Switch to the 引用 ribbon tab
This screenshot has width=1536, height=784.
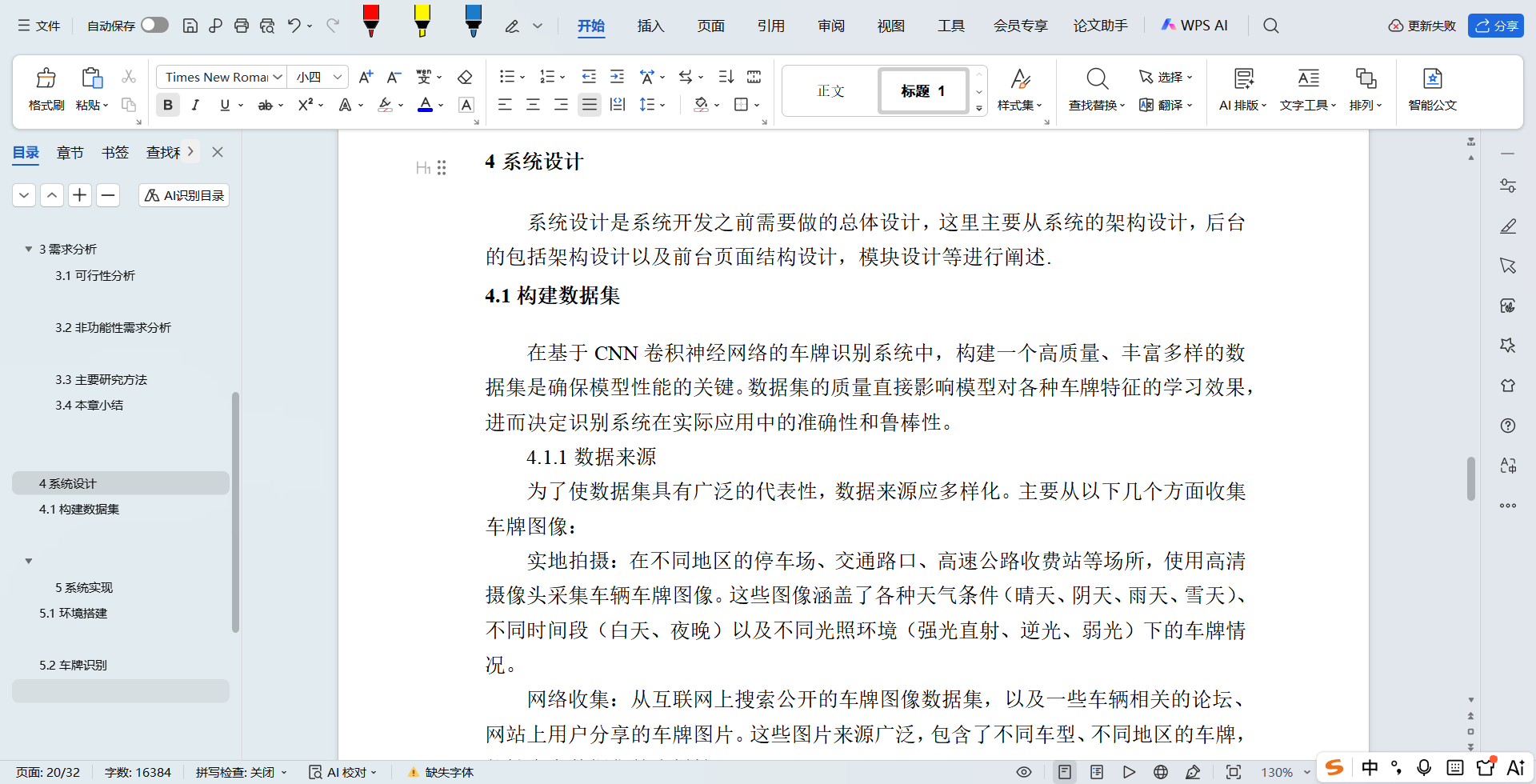pos(770,26)
